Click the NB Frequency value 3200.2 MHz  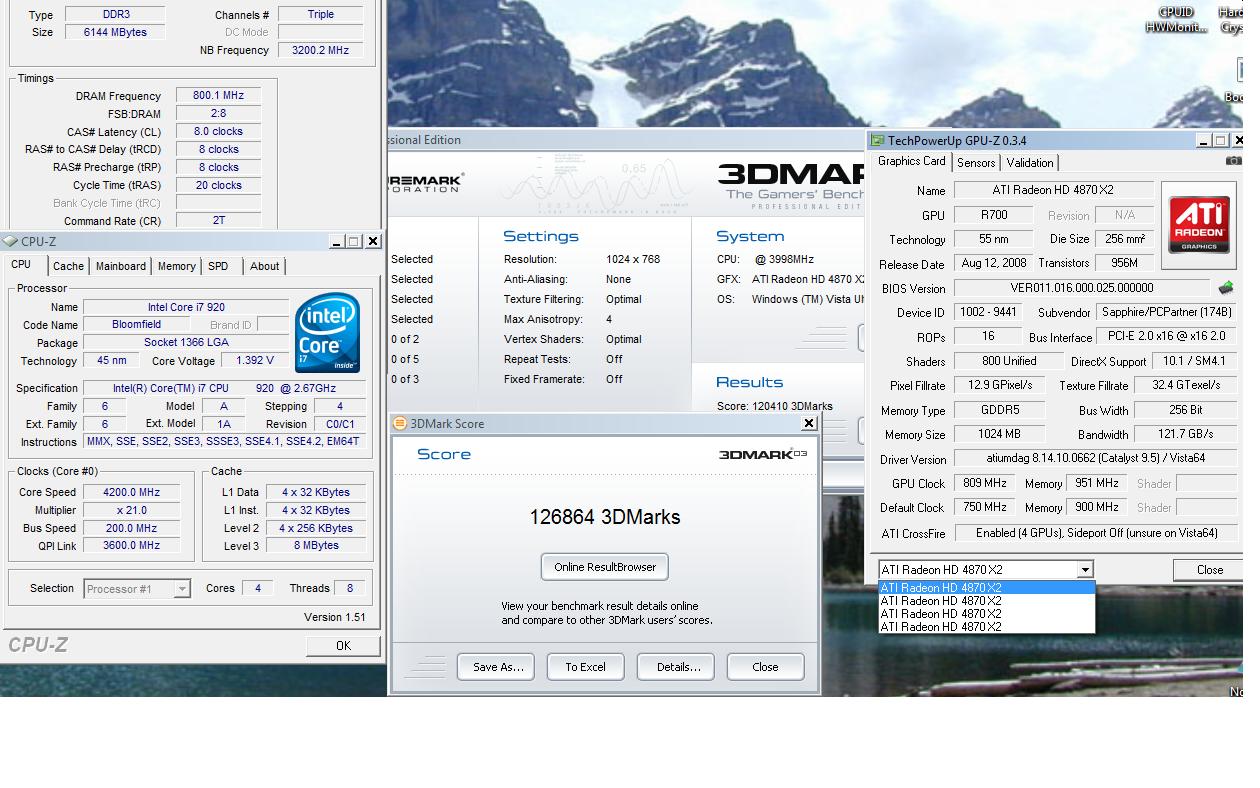(x=321, y=50)
